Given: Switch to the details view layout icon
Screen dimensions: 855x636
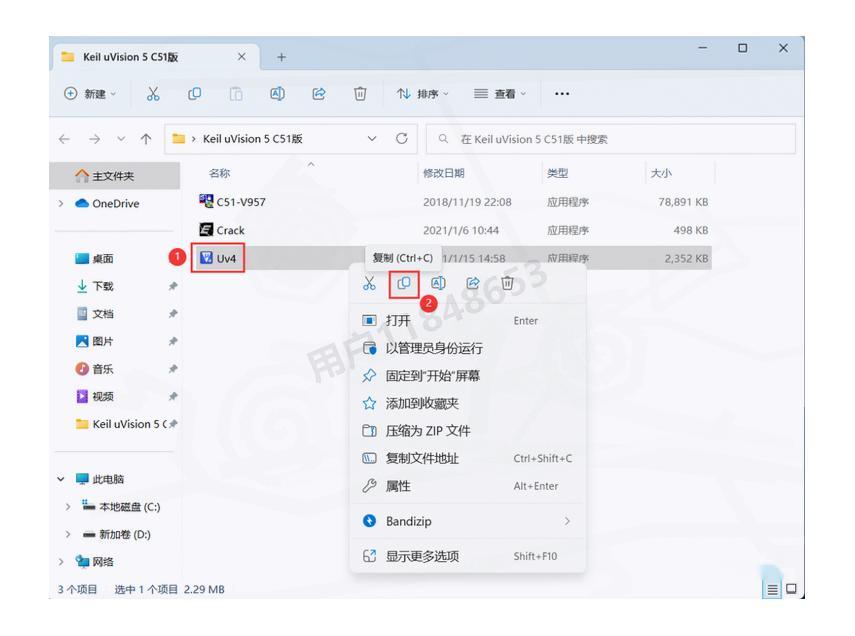Looking at the screenshot, I should coord(773,589).
